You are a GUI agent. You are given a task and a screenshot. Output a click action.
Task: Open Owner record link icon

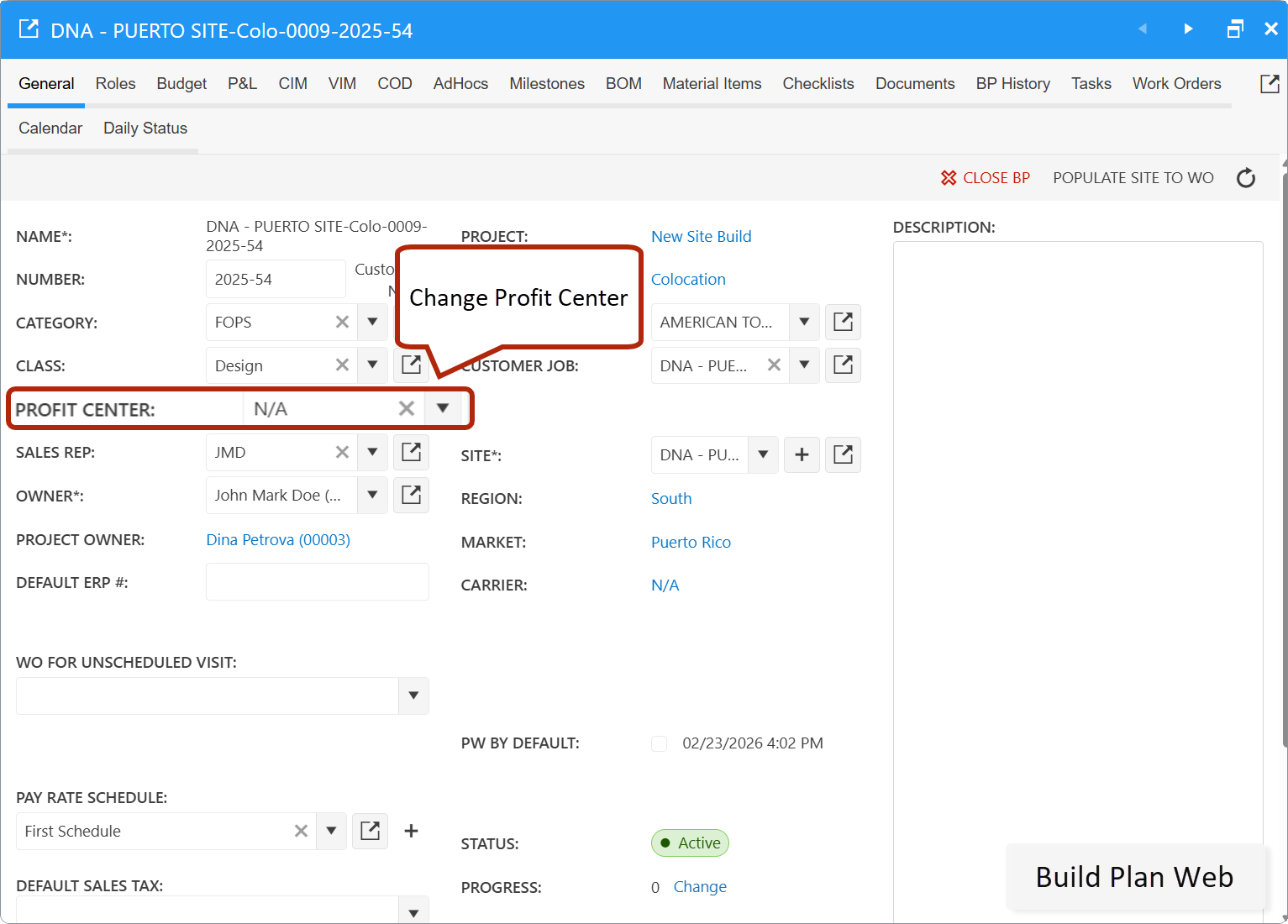pyautogui.click(x=411, y=495)
